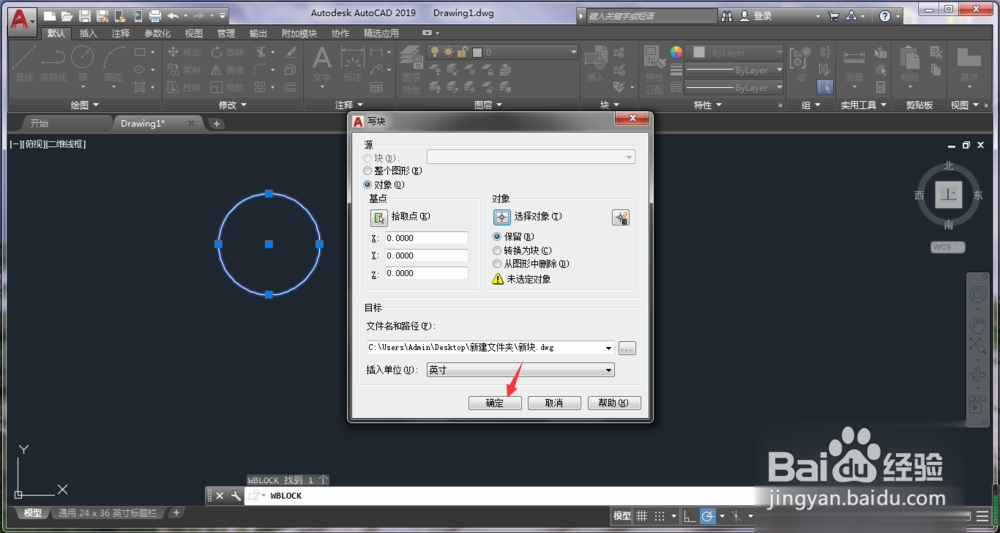Screen dimensions: 1000x533
Task: Click the object color wheel swatch in Properties panel
Action: click(676, 52)
